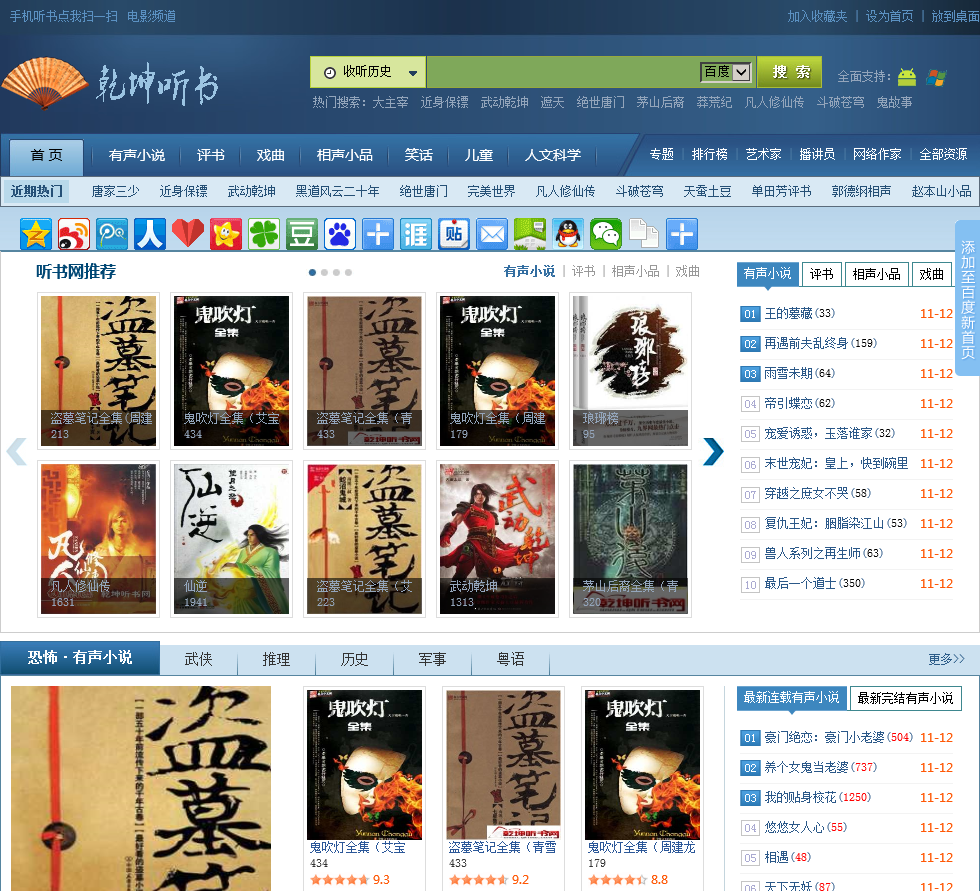Screen dimensions: 980x891
Task: Click the green four-leaf clover share icon
Action: point(264,234)
